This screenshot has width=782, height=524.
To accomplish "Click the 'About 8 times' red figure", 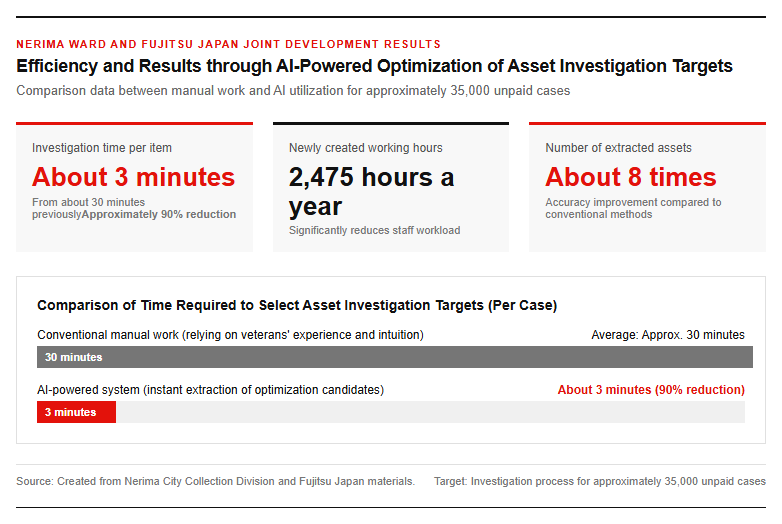I will click(x=630, y=177).
